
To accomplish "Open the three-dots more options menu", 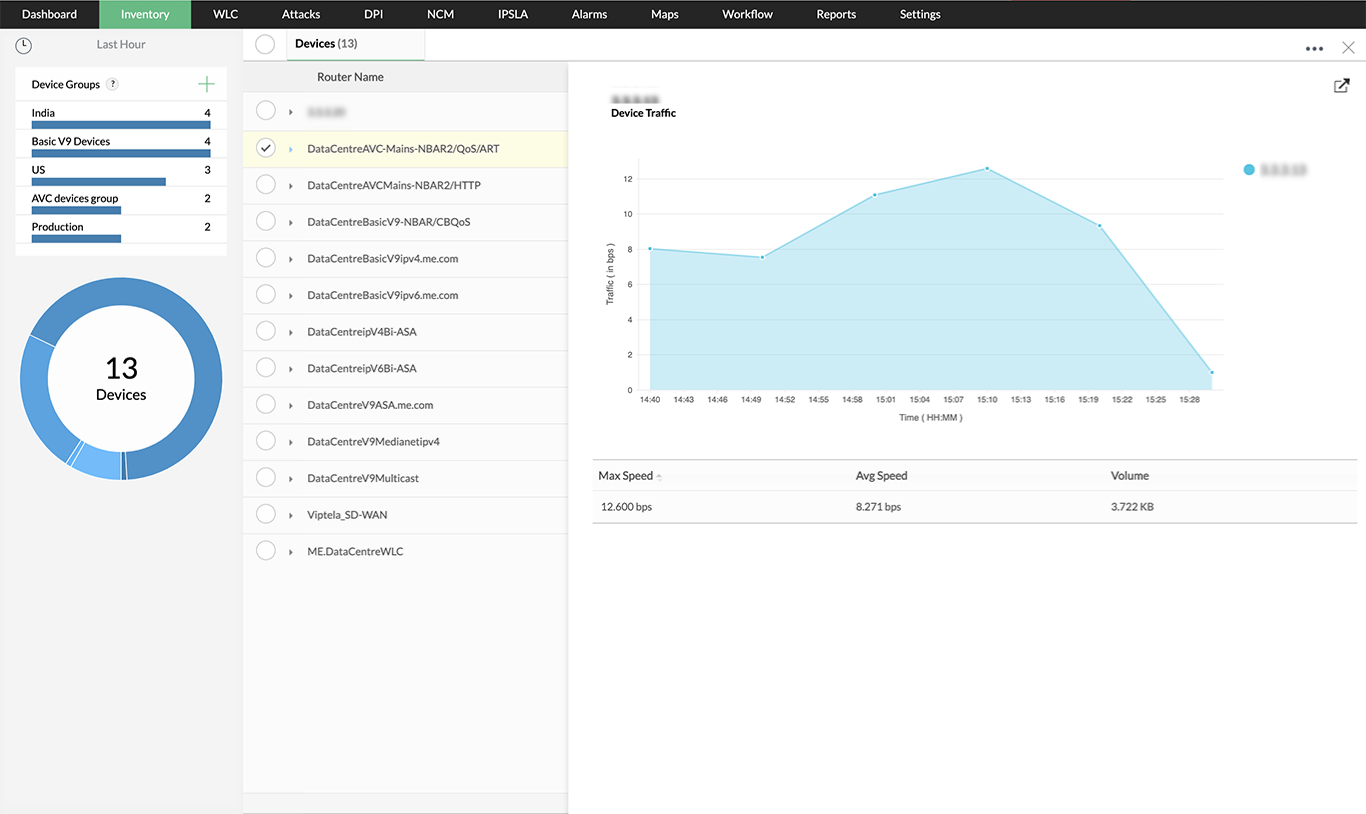I will point(1314,48).
